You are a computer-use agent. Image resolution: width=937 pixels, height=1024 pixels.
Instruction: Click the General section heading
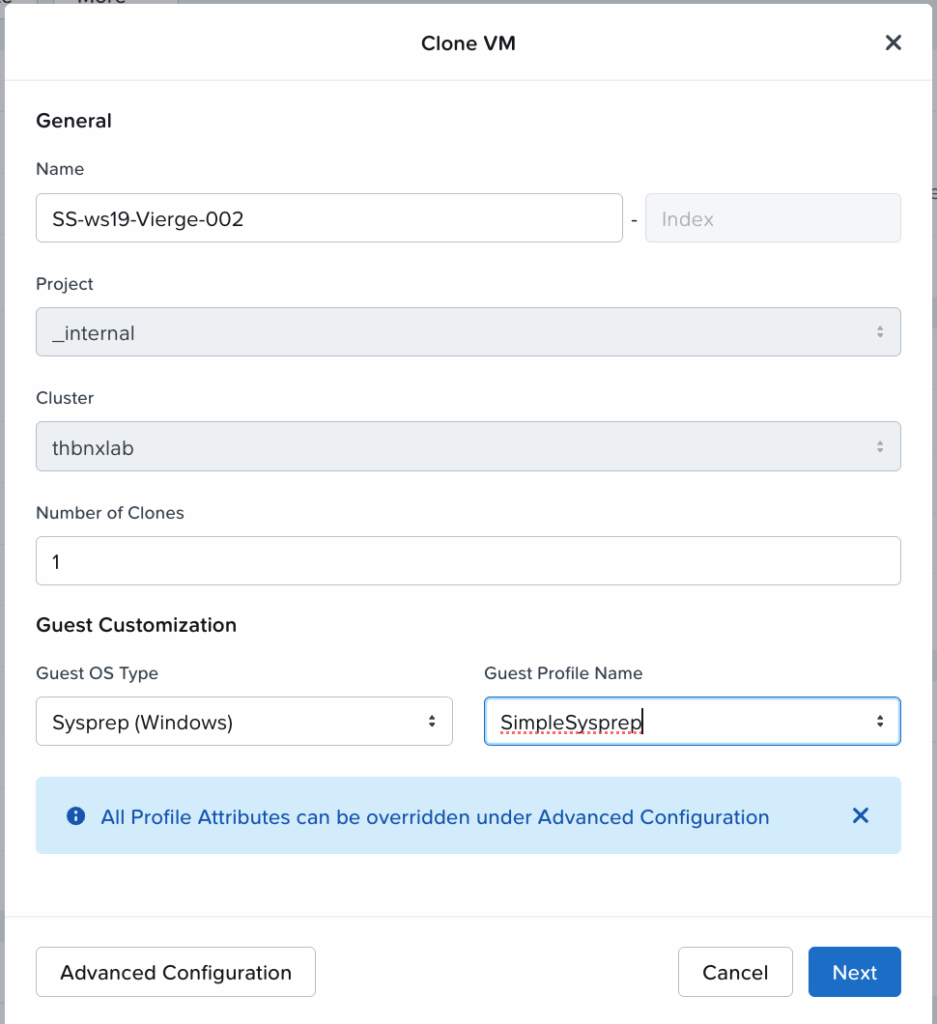tap(74, 121)
